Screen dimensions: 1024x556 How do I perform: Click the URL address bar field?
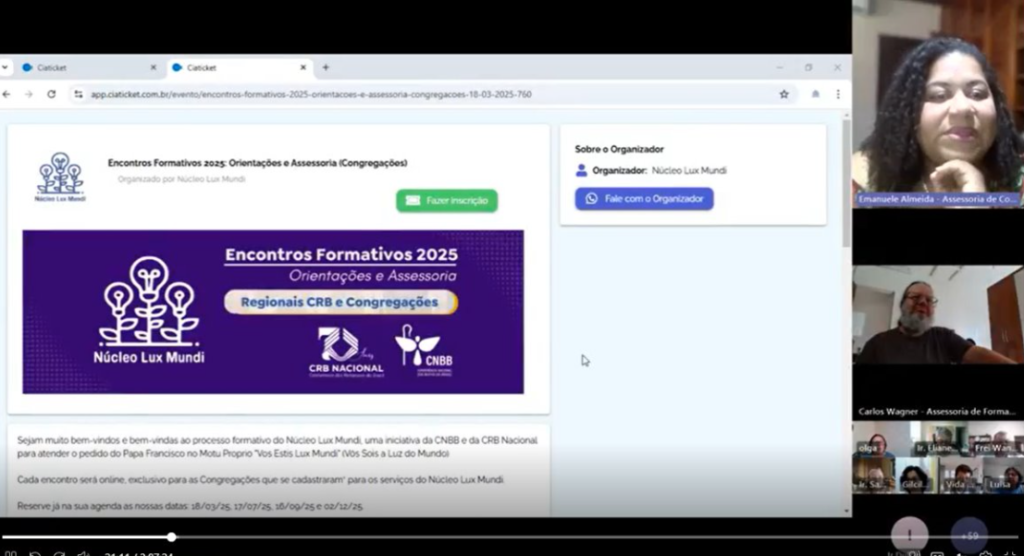tap(431, 94)
